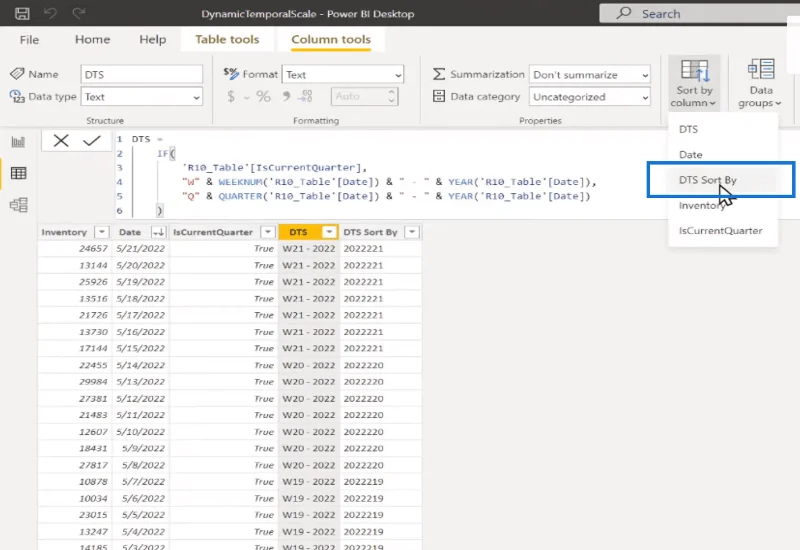This screenshot has height=550, width=800.
Task: Expand the currency symbol dropdown arrow
Action: (x=247, y=97)
